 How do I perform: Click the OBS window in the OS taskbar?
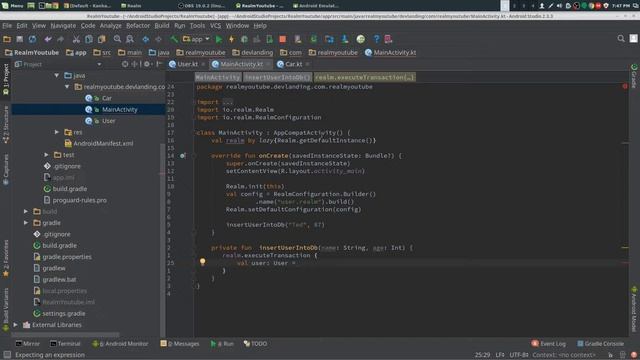[202, 6]
